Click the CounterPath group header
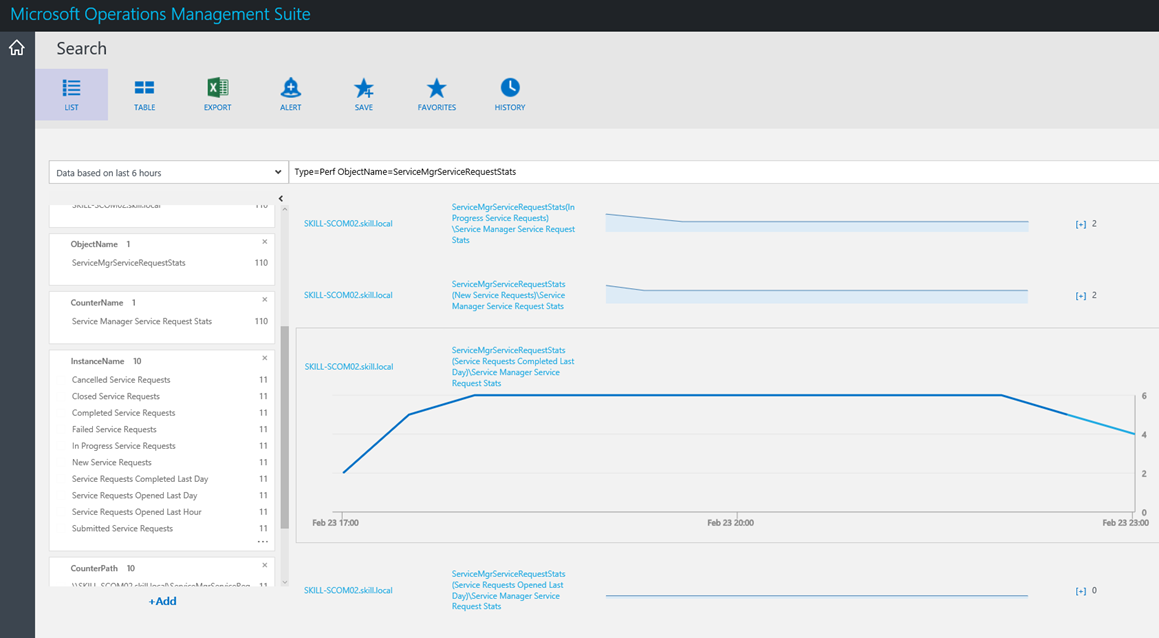The height and width of the screenshot is (638, 1159). coord(94,568)
